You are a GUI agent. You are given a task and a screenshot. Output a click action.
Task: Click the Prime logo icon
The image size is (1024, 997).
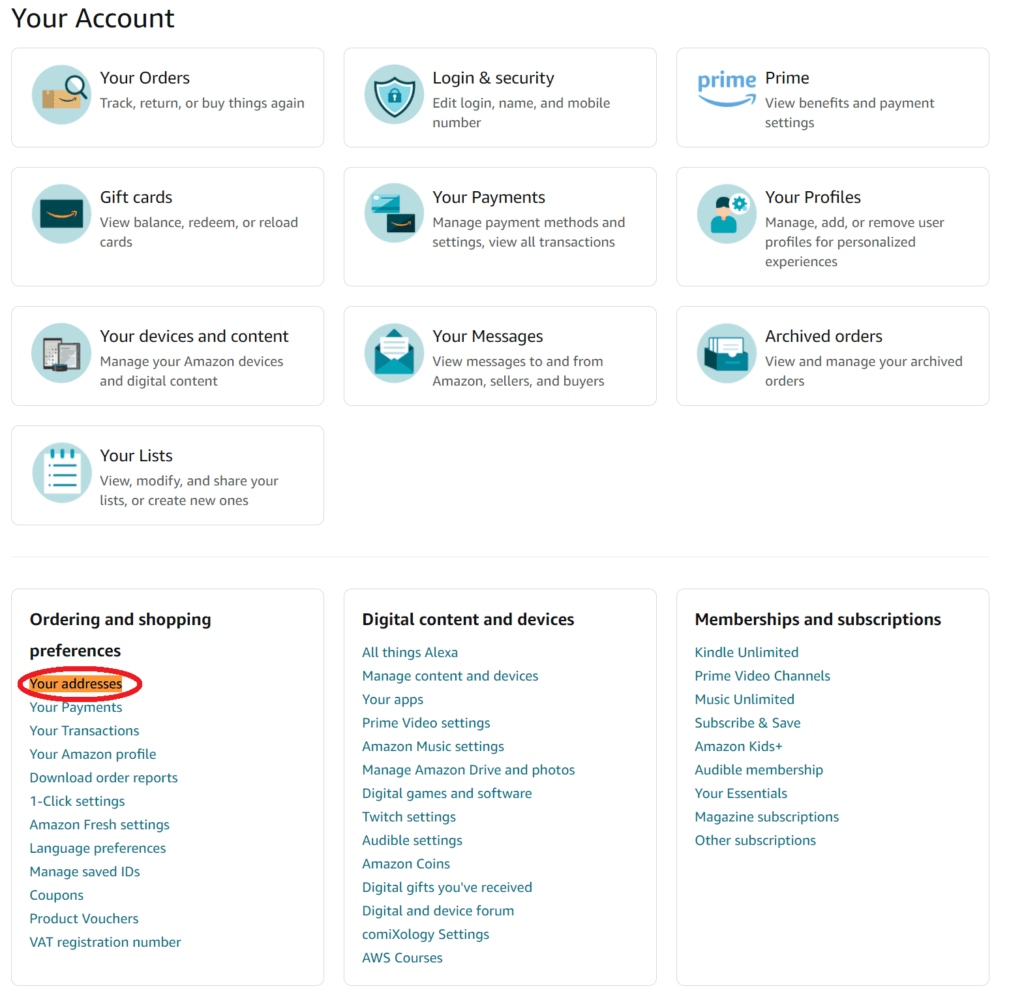pyautogui.click(x=726, y=89)
